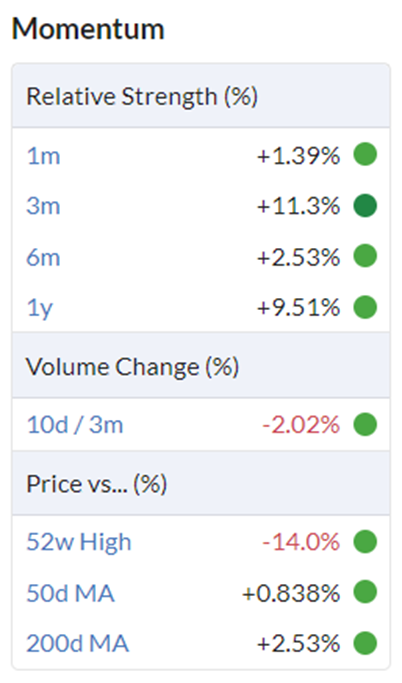Click the 10d / 3m volume link
The height and width of the screenshot is (683, 402).
75,425
